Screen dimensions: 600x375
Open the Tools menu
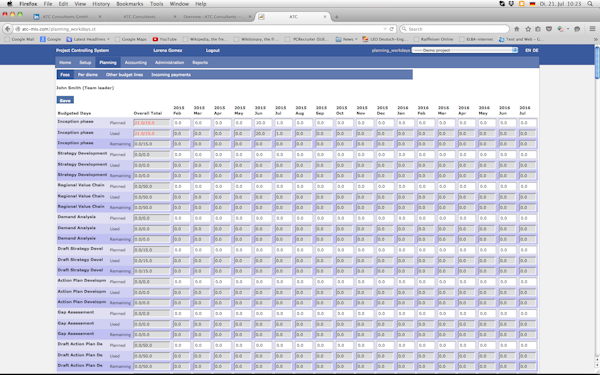point(157,4)
